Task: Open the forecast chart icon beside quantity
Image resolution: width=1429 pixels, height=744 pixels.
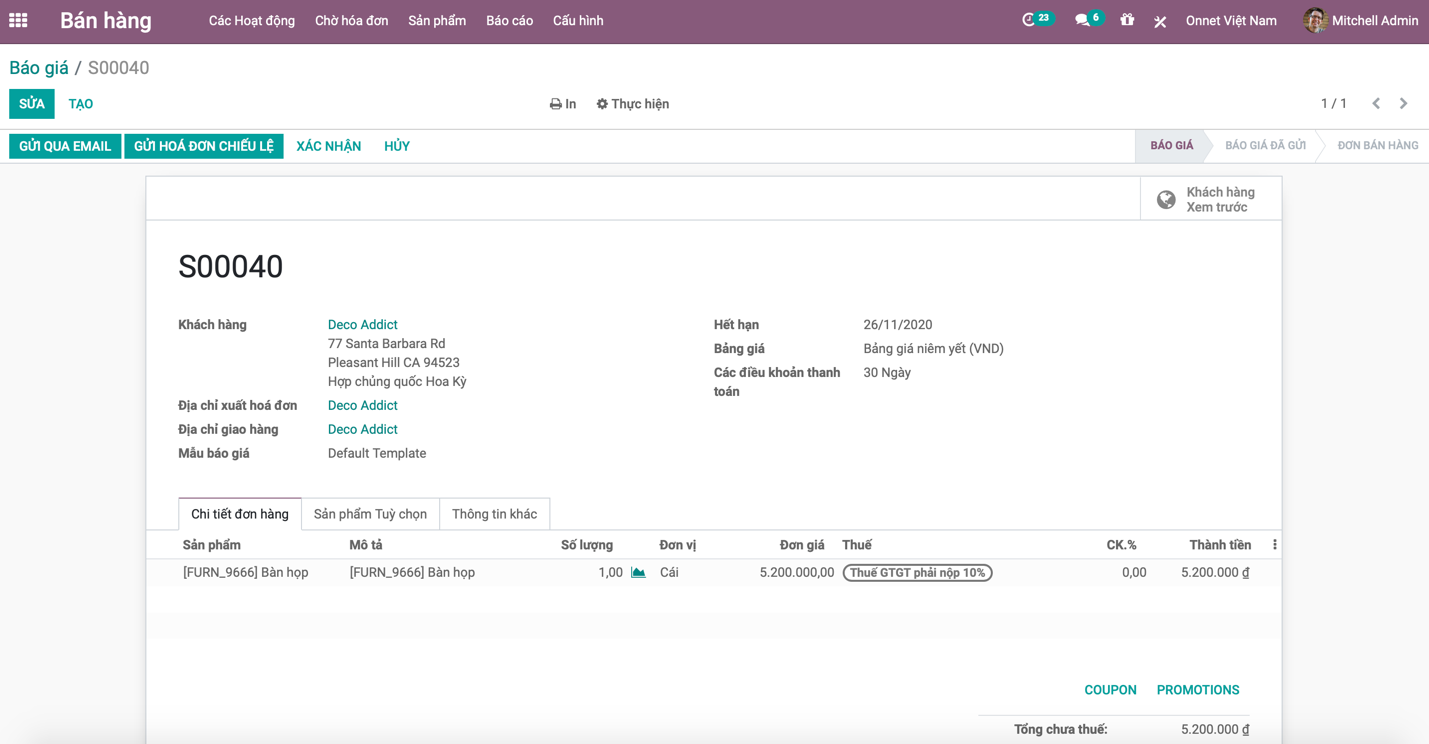Action: [x=638, y=573]
